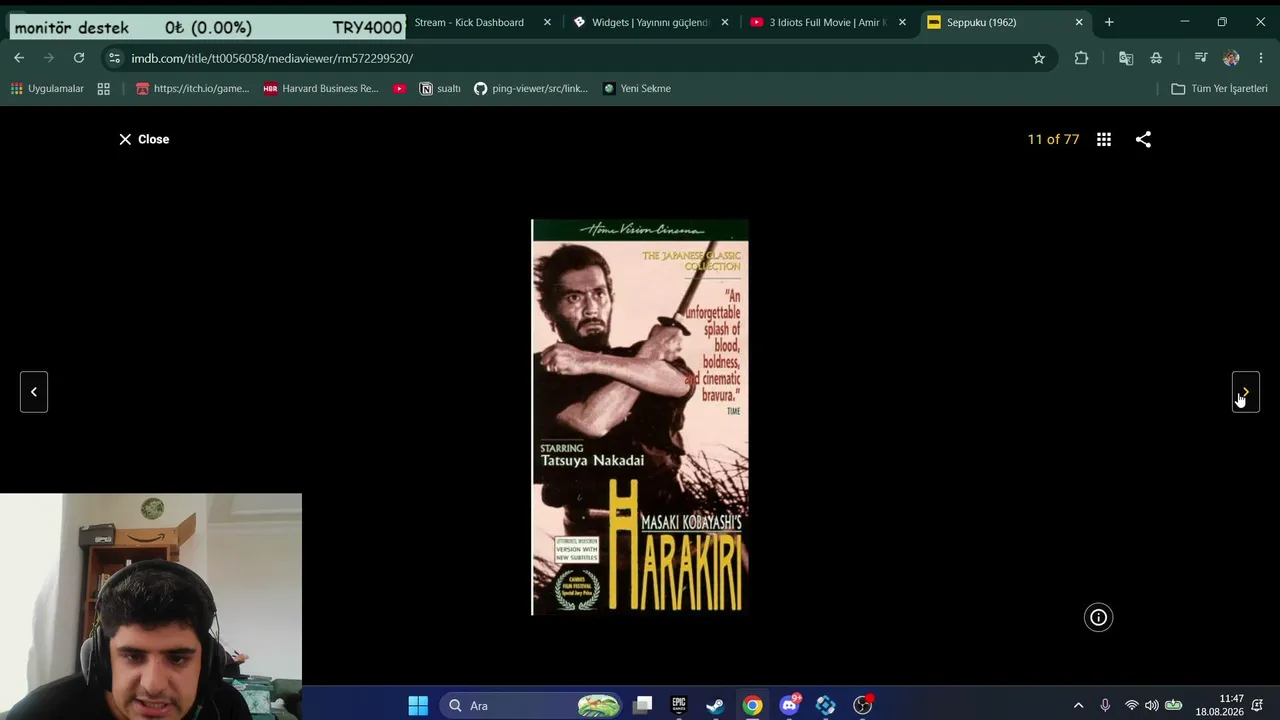Open the Yeni Sekme bookmark
The image size is (1280, 720).
pos(637,89)
